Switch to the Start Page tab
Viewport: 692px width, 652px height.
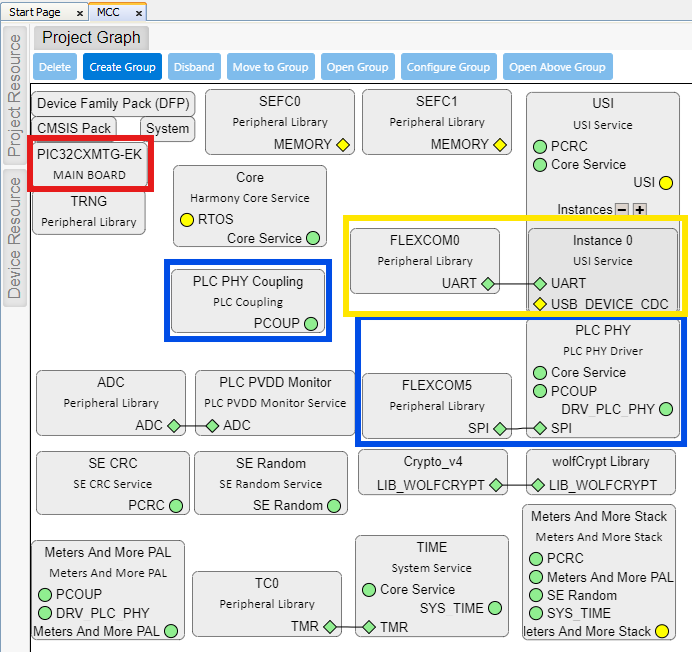pos(35,13)
